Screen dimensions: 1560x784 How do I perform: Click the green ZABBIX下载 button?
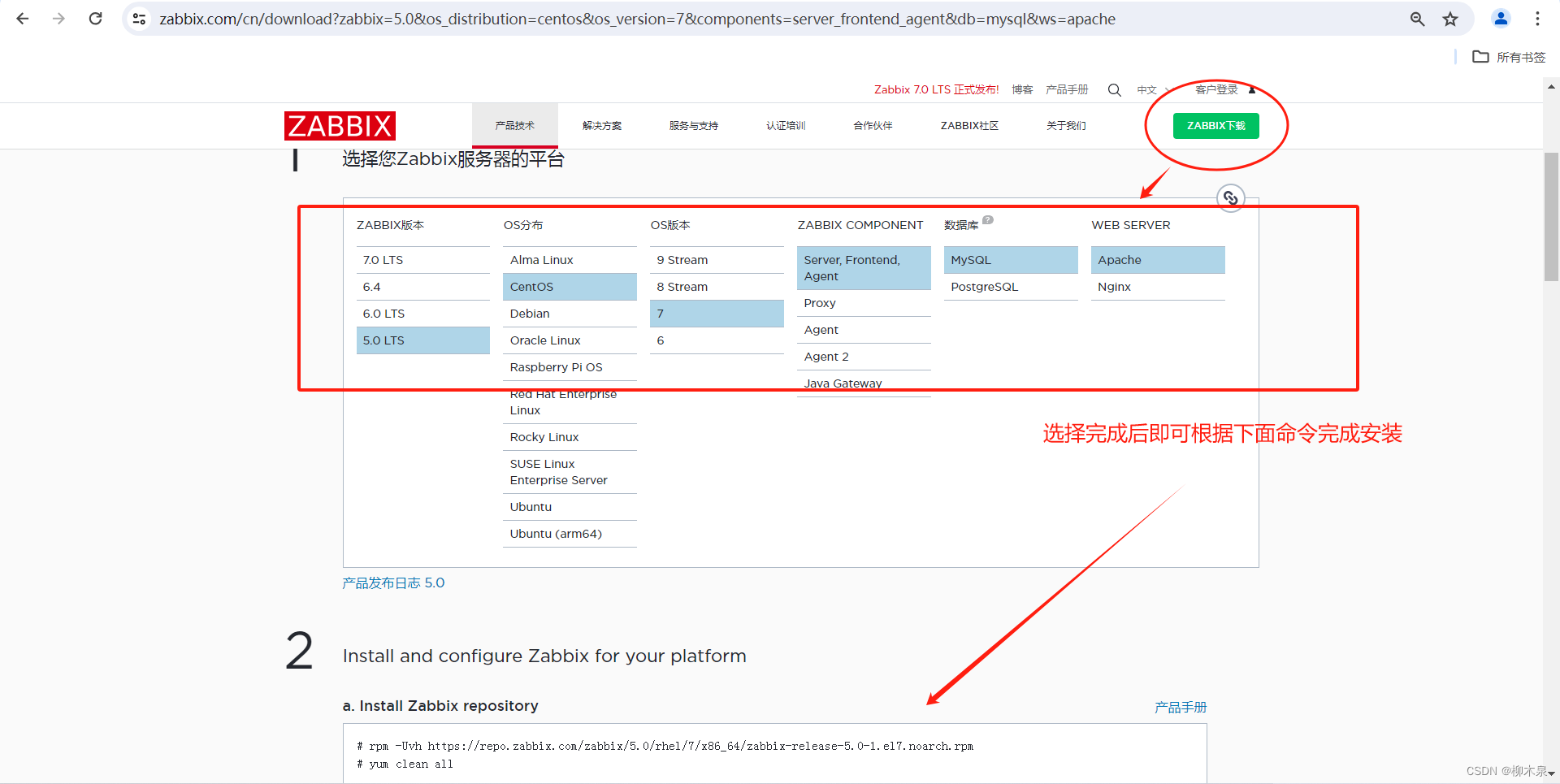click(1215, 126)
